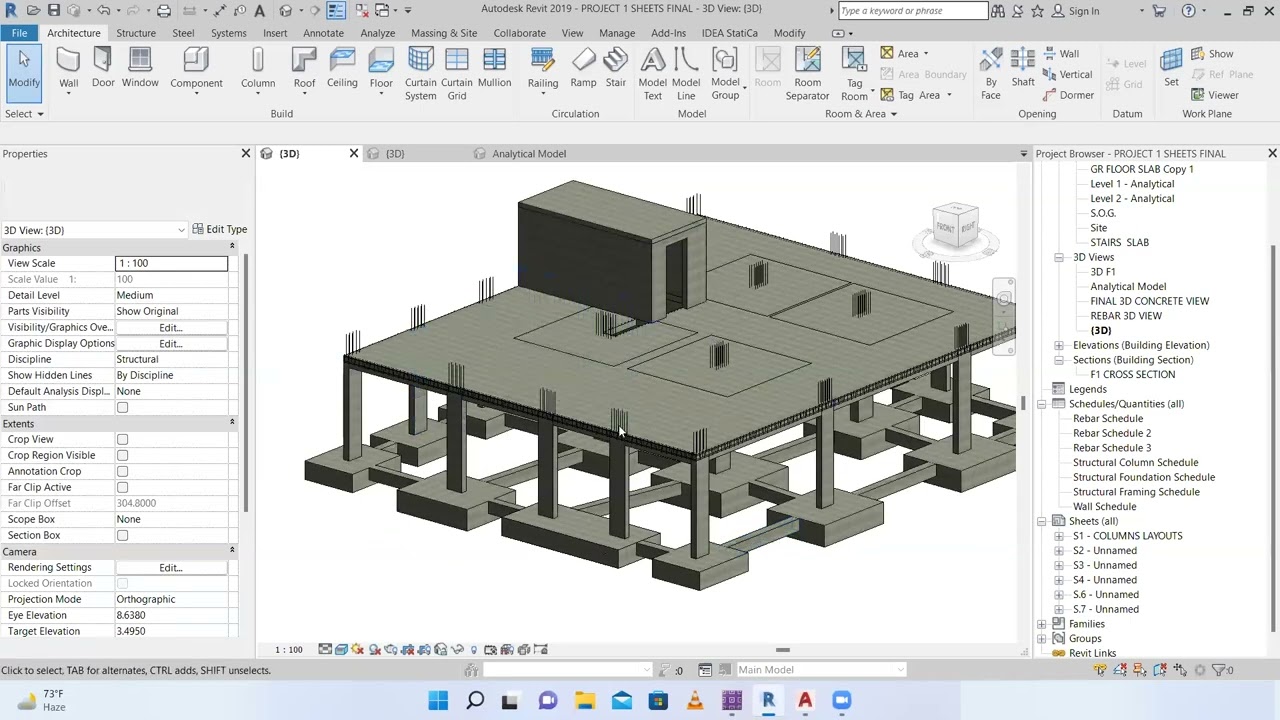Image resolution: width=1280 pixels, height=720 pixels.
Task: Select the Set work plane tool
Action: click(x=1171, y=70)
